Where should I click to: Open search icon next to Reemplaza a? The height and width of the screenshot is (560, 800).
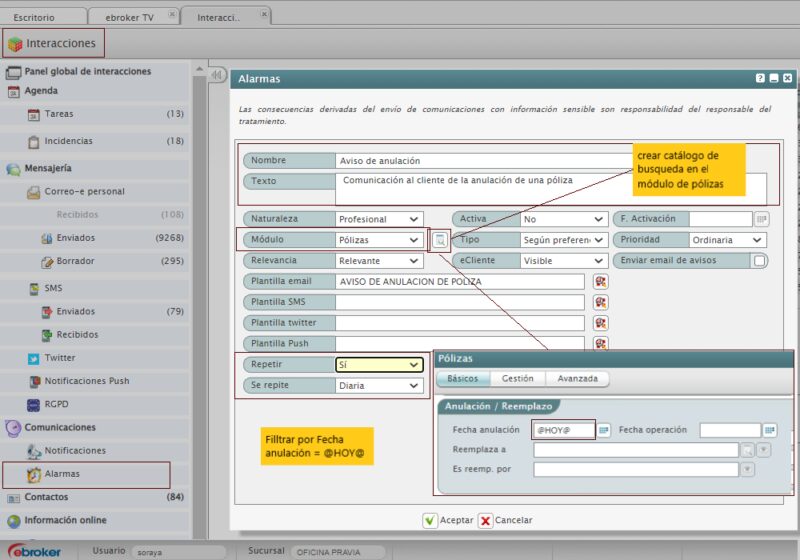pyautogui.click(x=747, y=450)
